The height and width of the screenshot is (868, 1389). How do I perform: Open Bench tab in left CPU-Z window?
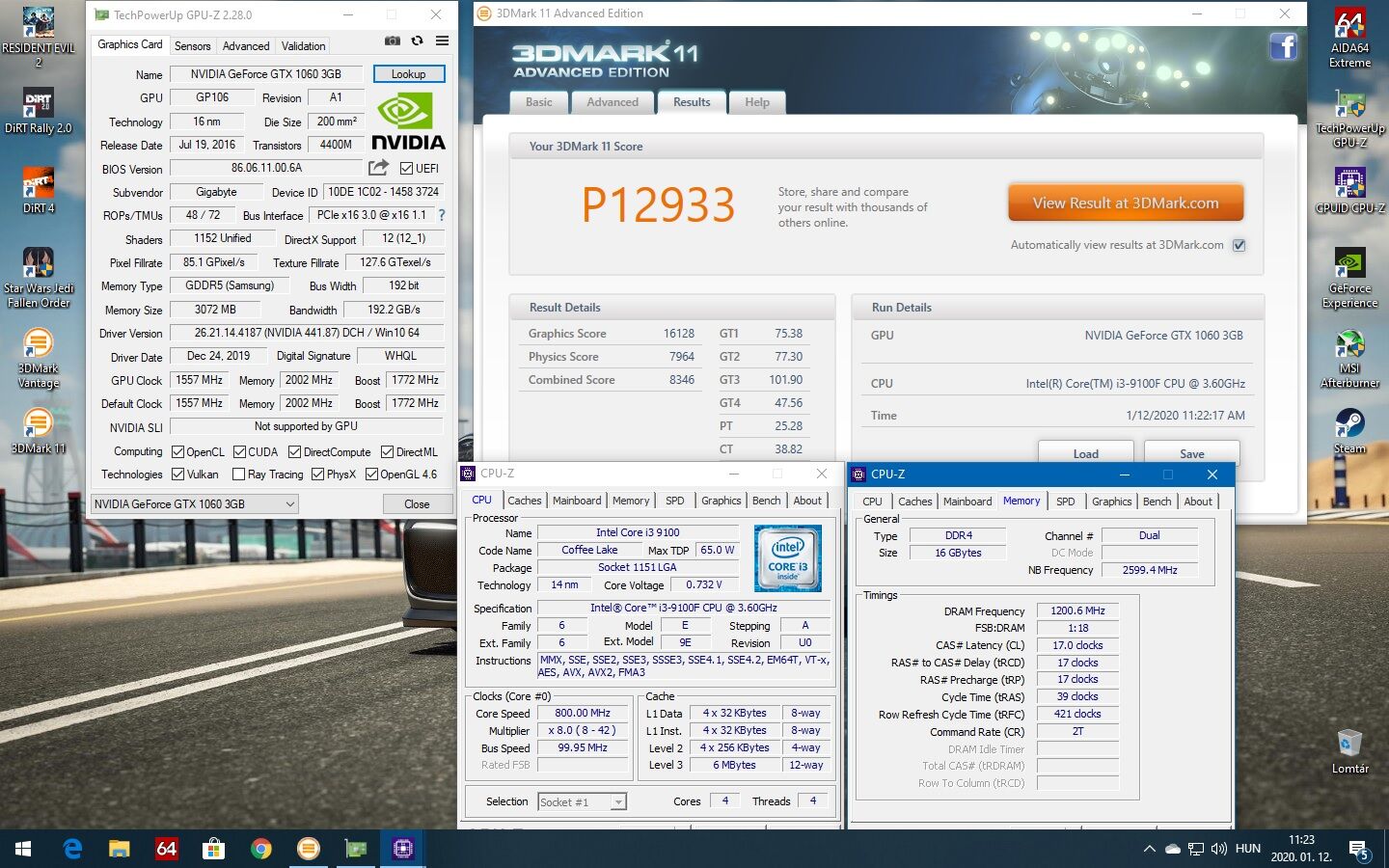[767, 501]
